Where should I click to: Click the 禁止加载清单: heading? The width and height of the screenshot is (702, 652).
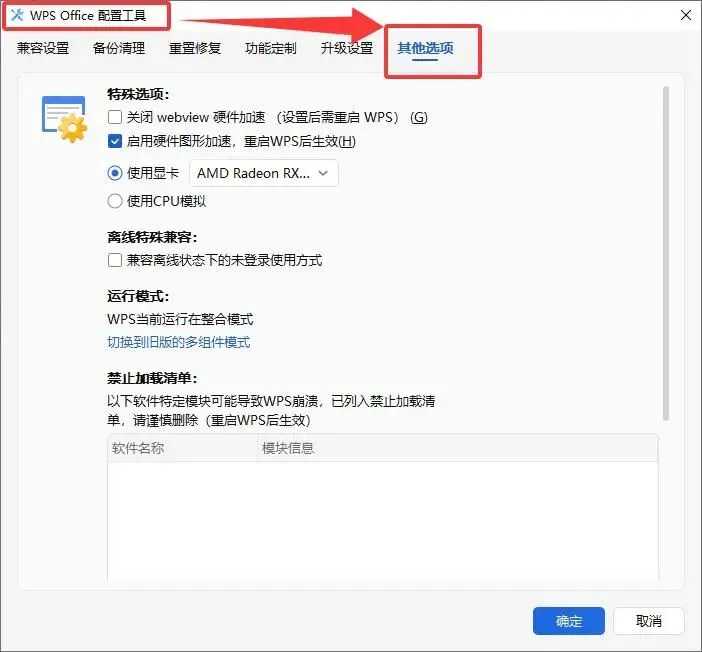point(152,378)
